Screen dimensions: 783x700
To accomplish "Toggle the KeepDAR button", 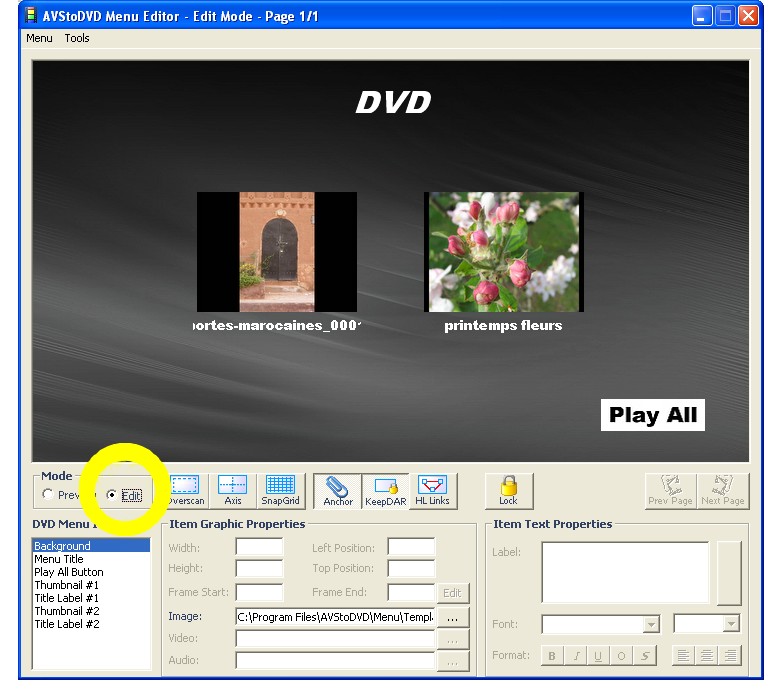I will tap(385, 490).
